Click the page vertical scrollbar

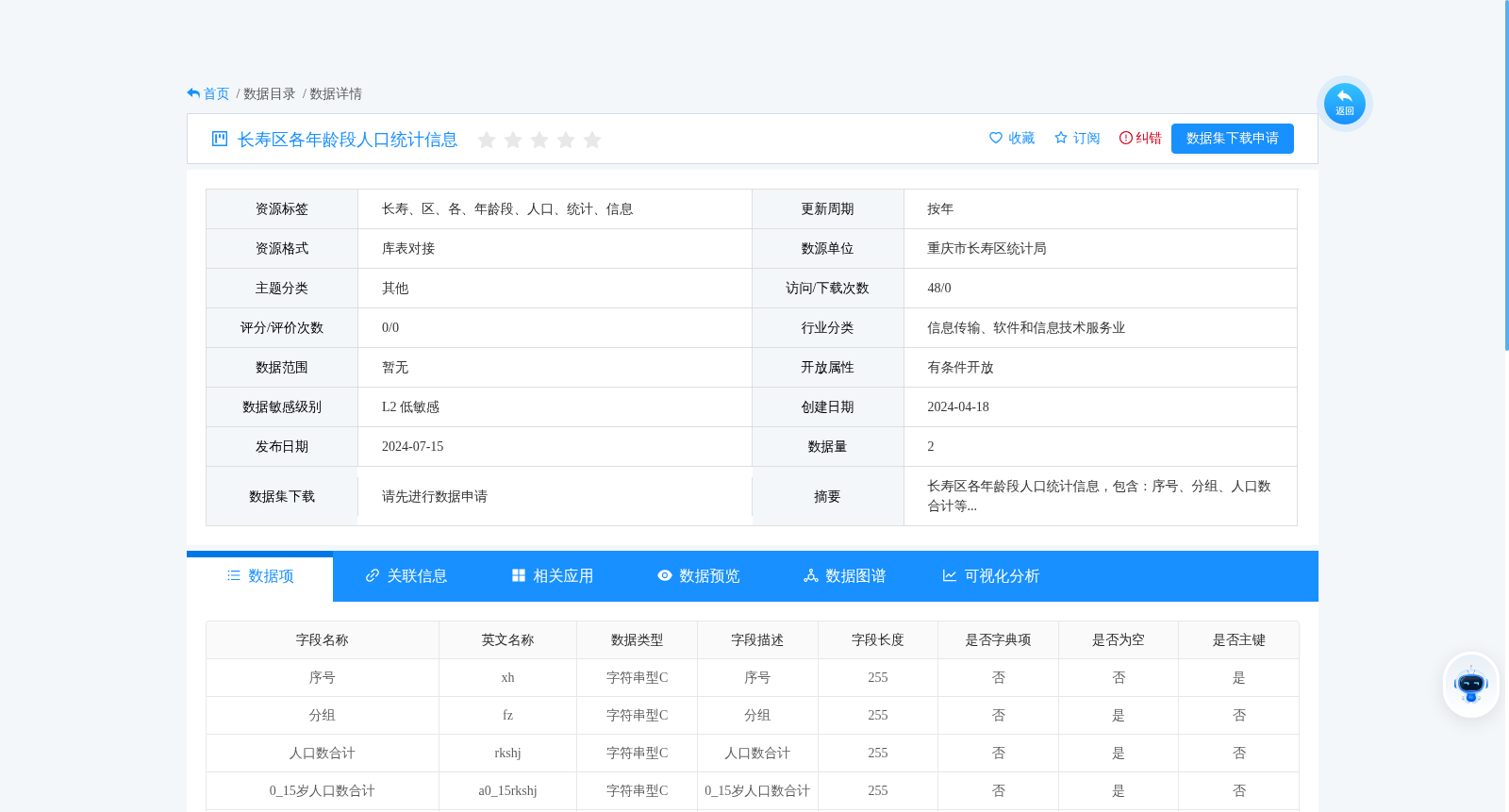coord(1506,174)
